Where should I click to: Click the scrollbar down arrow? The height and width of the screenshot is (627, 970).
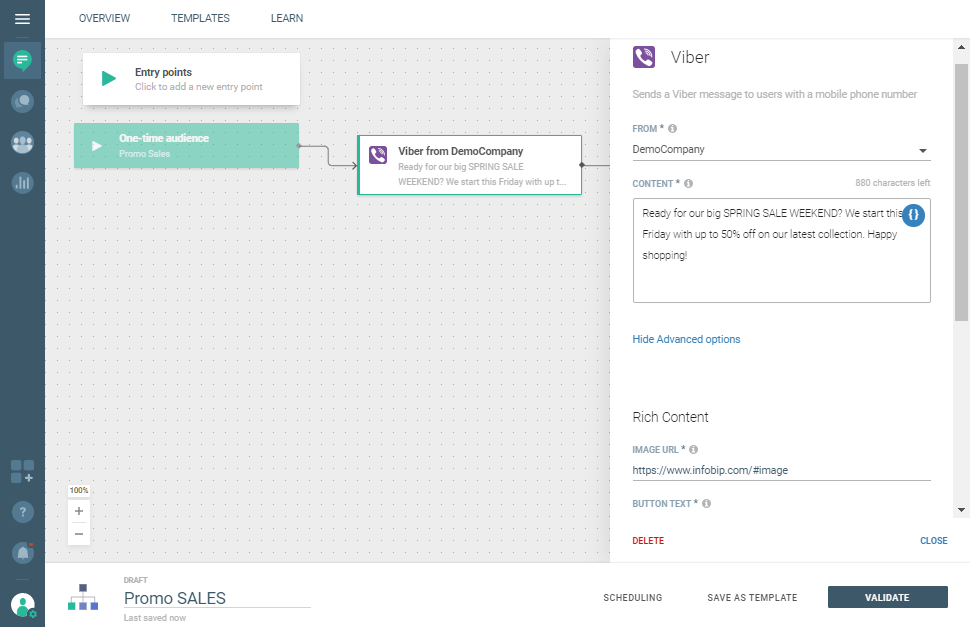pos(961,510)
